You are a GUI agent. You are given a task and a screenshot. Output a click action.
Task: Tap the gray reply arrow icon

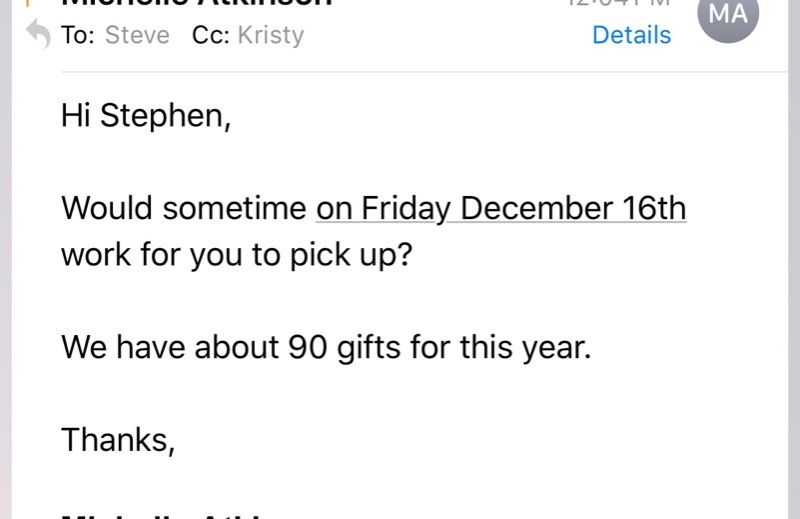coord(37,36)
